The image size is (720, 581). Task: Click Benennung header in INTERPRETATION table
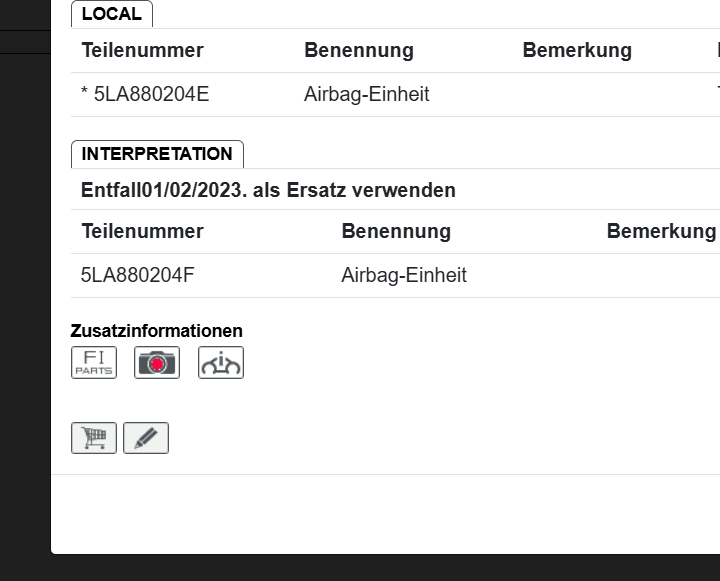pos(396,231)
